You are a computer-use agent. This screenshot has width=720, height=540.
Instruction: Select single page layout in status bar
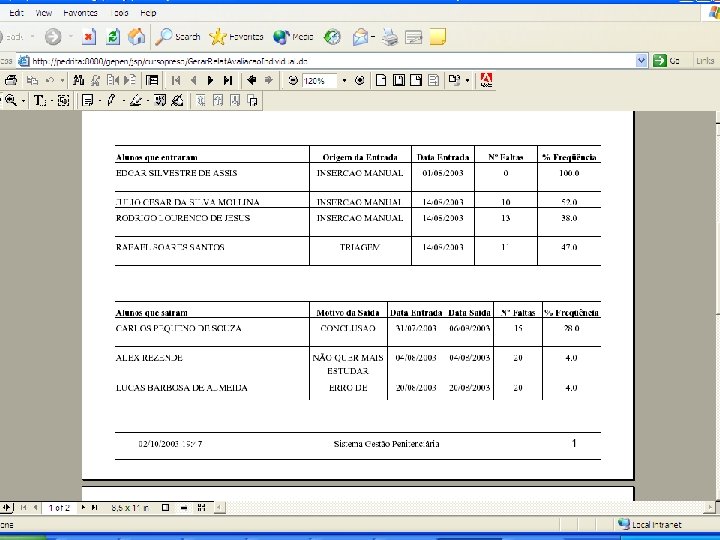tap(165, 507)
